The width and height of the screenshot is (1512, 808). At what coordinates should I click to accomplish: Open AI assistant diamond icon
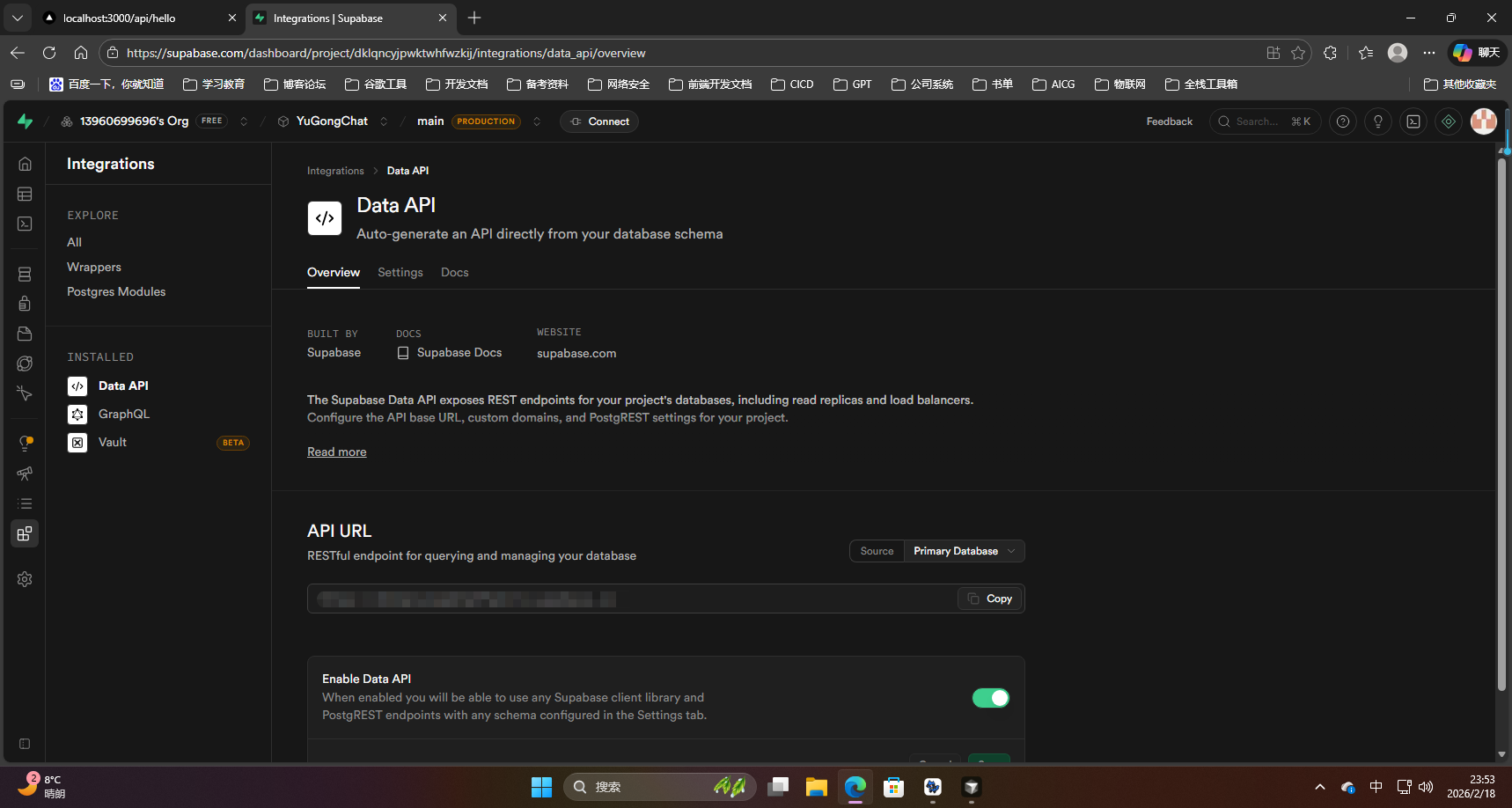(x=1449, y=121)
